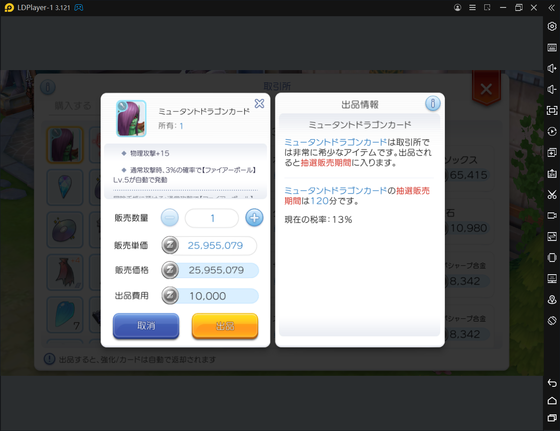Click LDPlayer install APK icon
The image size is (560, 431).
(552, 174)
